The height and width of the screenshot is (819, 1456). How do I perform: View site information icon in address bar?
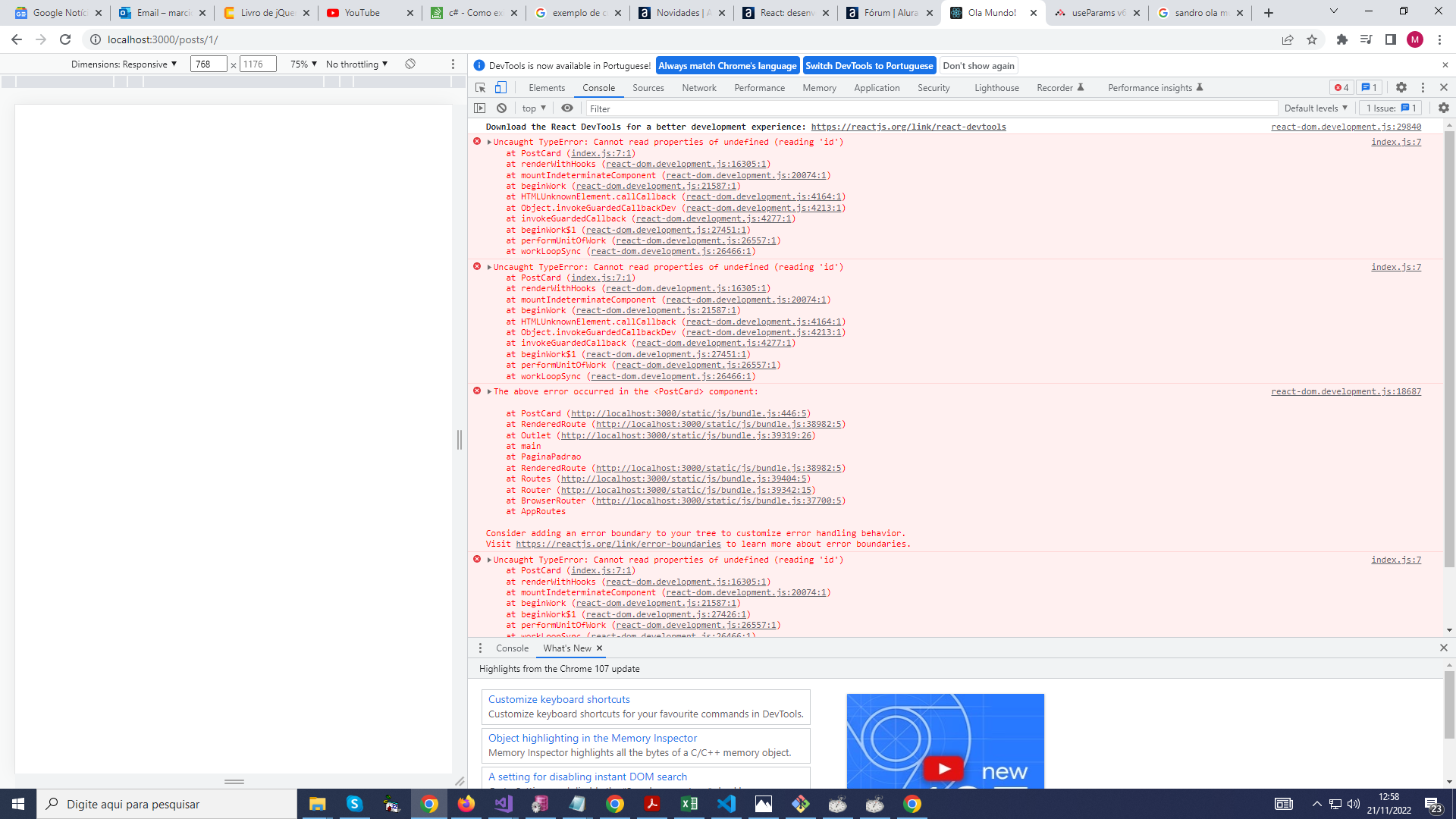click(96, 39)
